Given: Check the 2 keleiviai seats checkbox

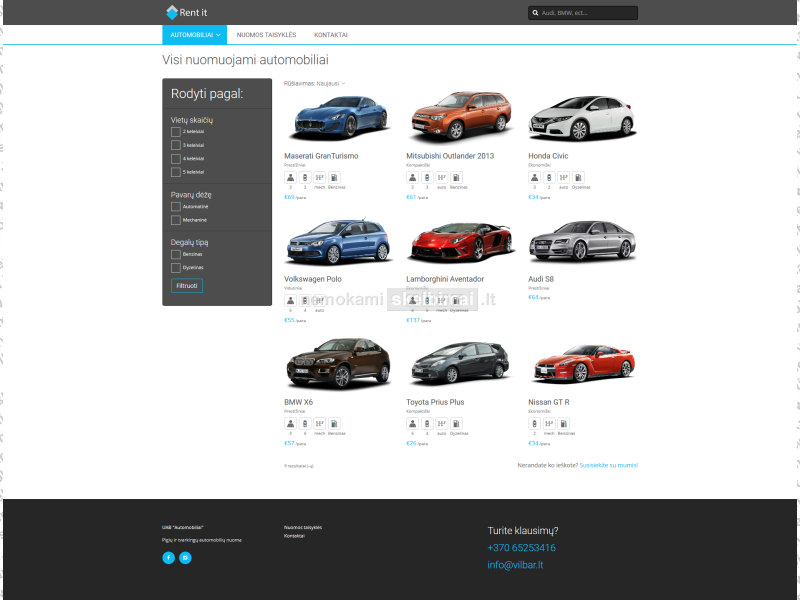Looking at the screenshot, I should pos(176,132).
